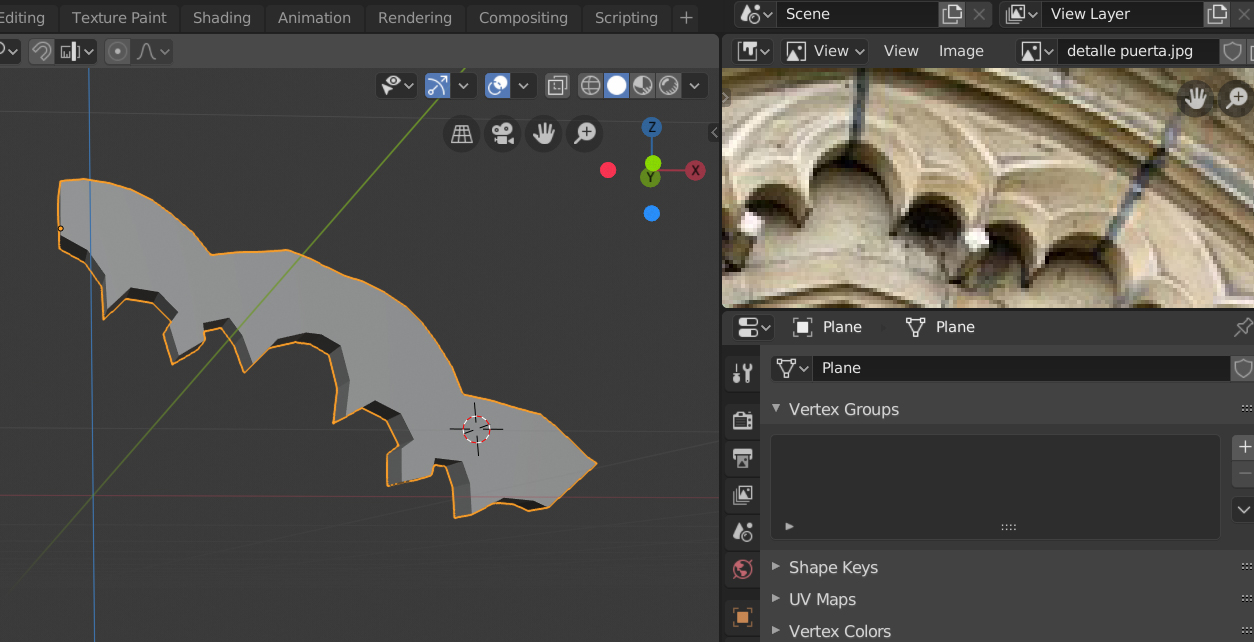Screen dimensions: 1254x642
Task: Toggle viewport overlays display
Action: (498, 85)
